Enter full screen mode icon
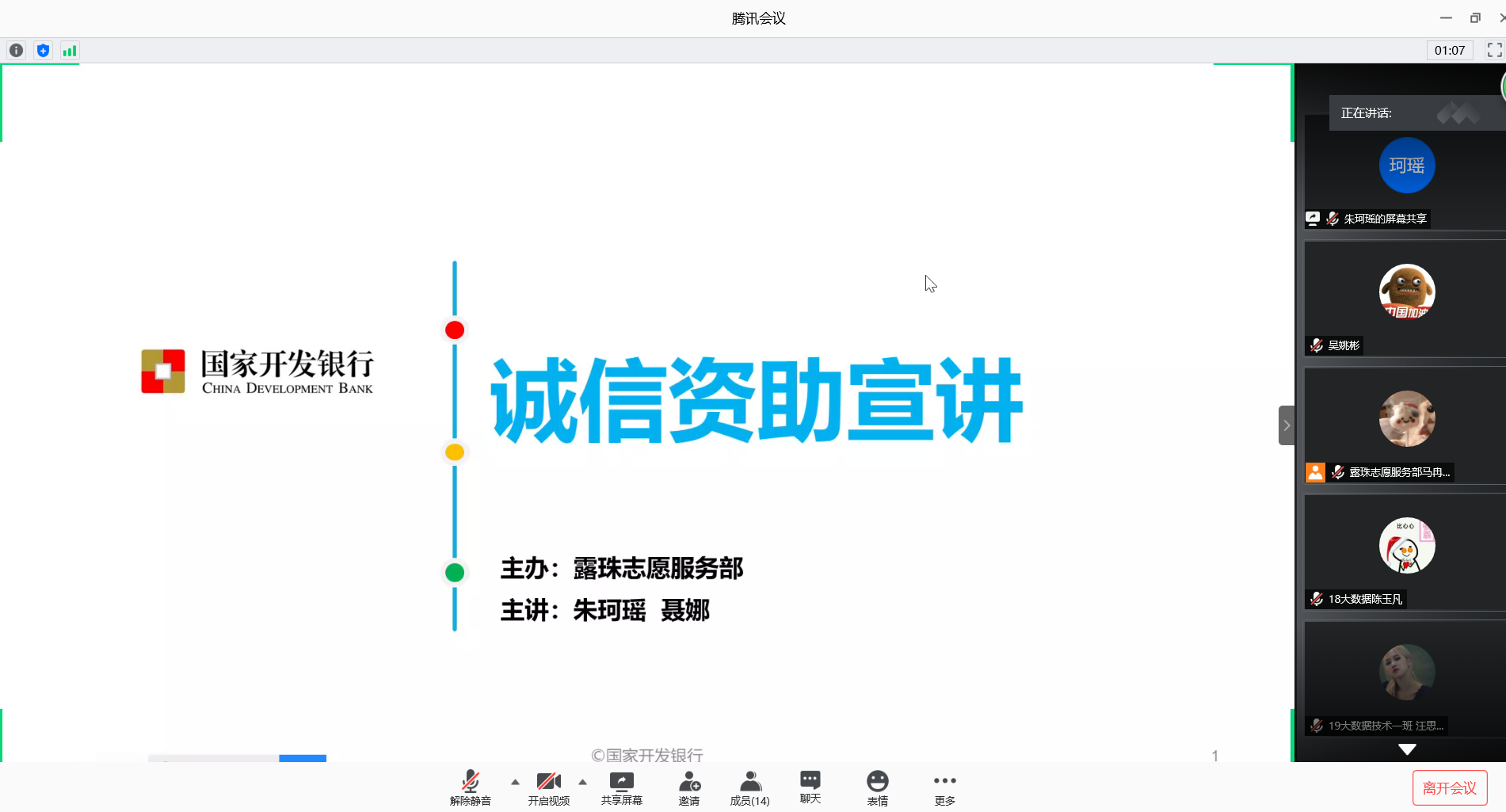Viewport: 1506px width, 812px height. point(1494,51)
